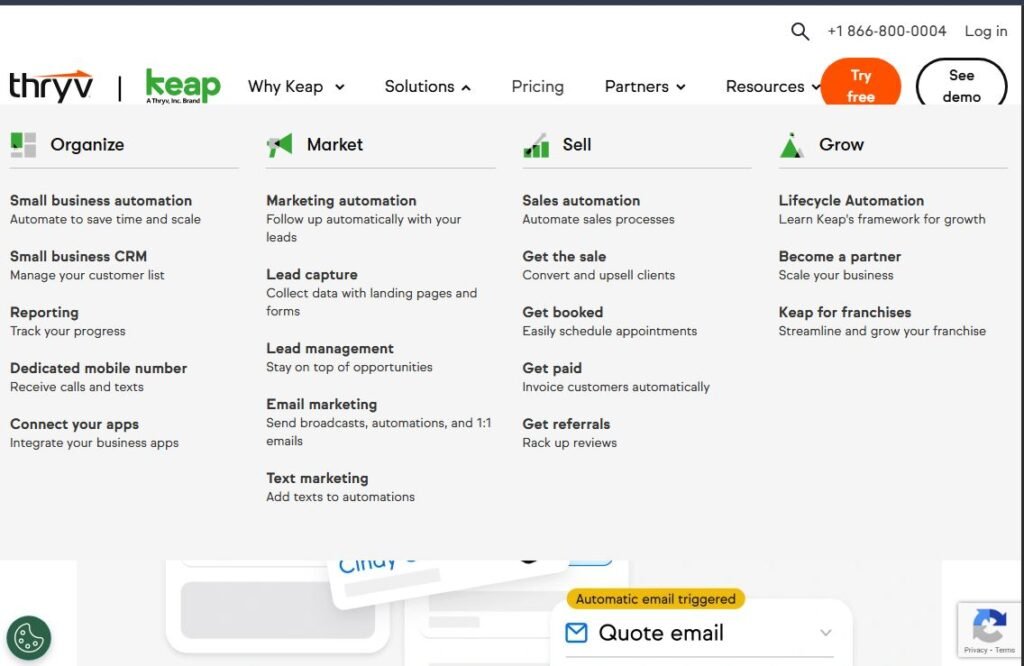Open the Log in link
This screenshot has width=1024, height=666.
pyautogui.click(x=985, y=31)
